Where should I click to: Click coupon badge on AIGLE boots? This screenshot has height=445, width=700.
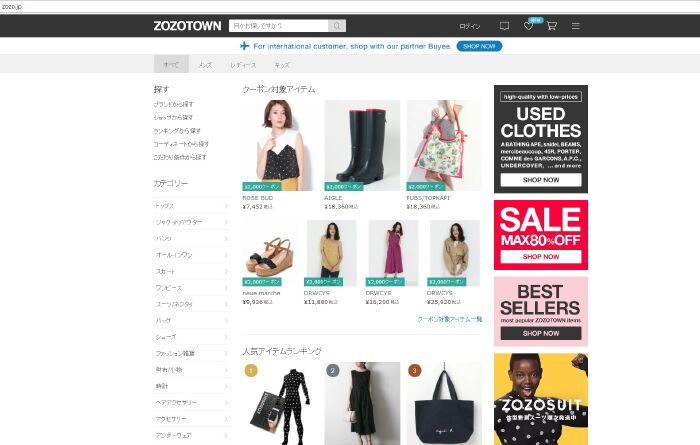pyautogui.click(x=344, y=187)
